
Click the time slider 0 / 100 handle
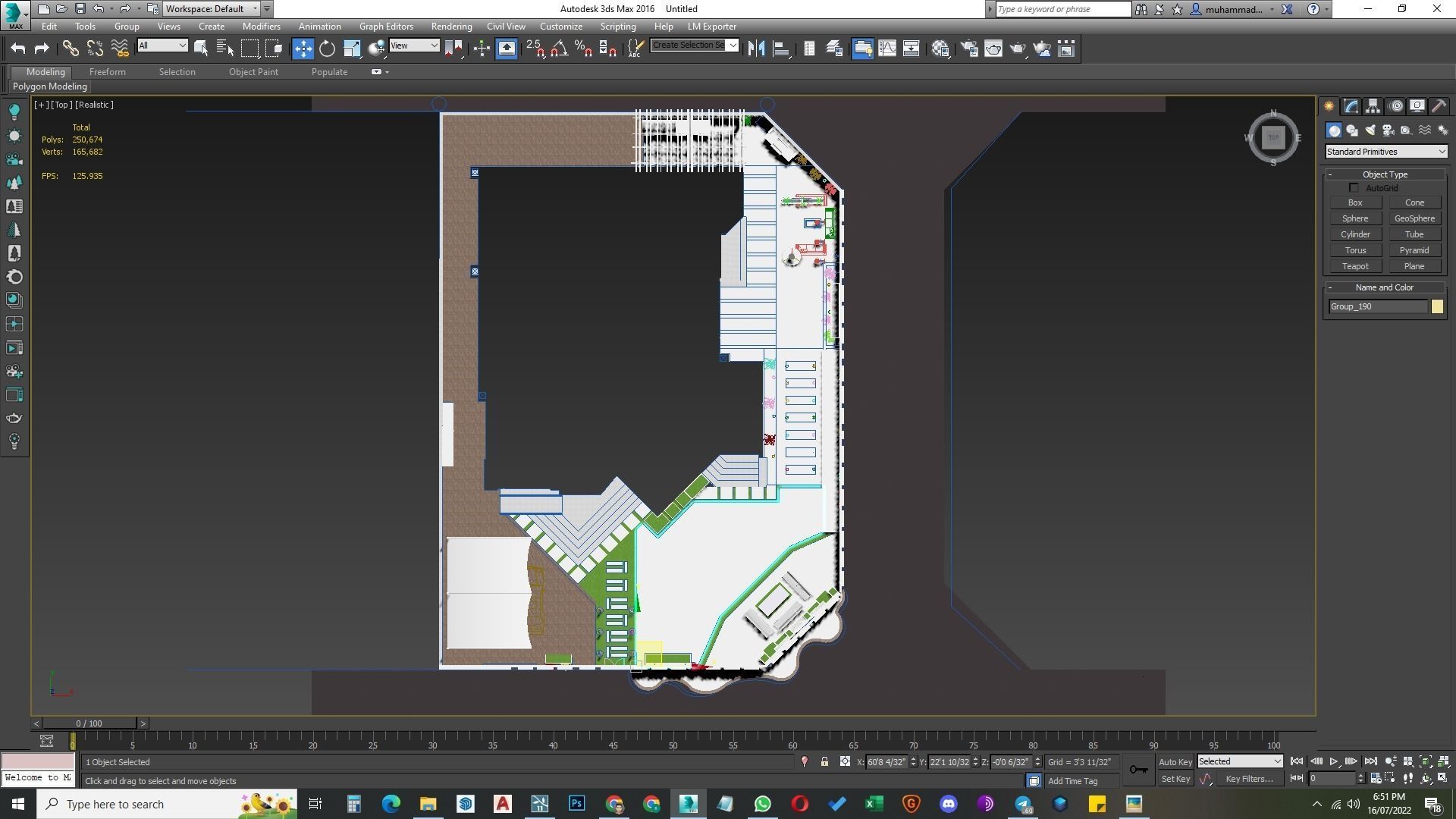(89, 723)
